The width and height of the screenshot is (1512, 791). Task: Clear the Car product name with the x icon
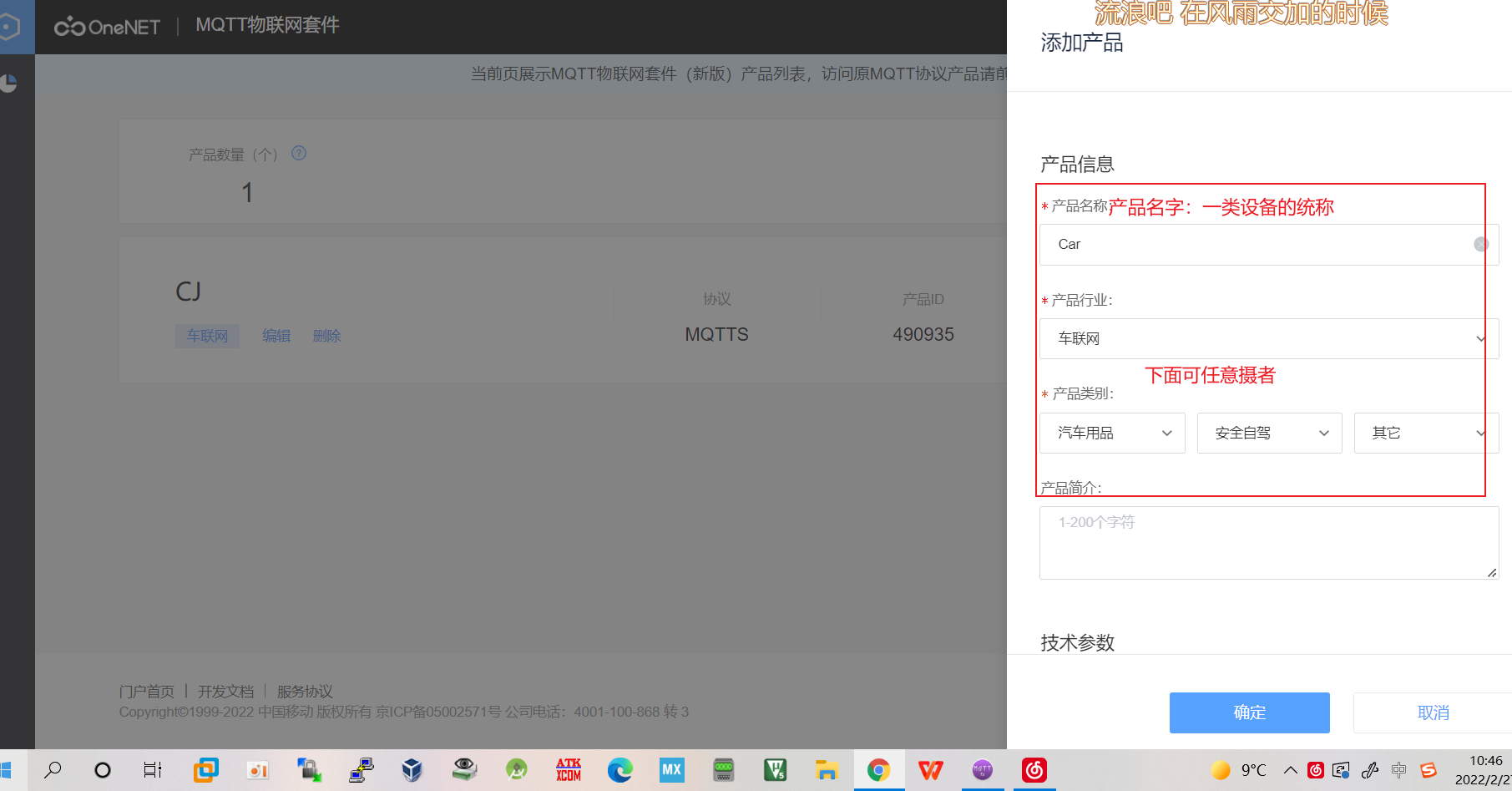pyautogui.click(x=1482, y=244)
